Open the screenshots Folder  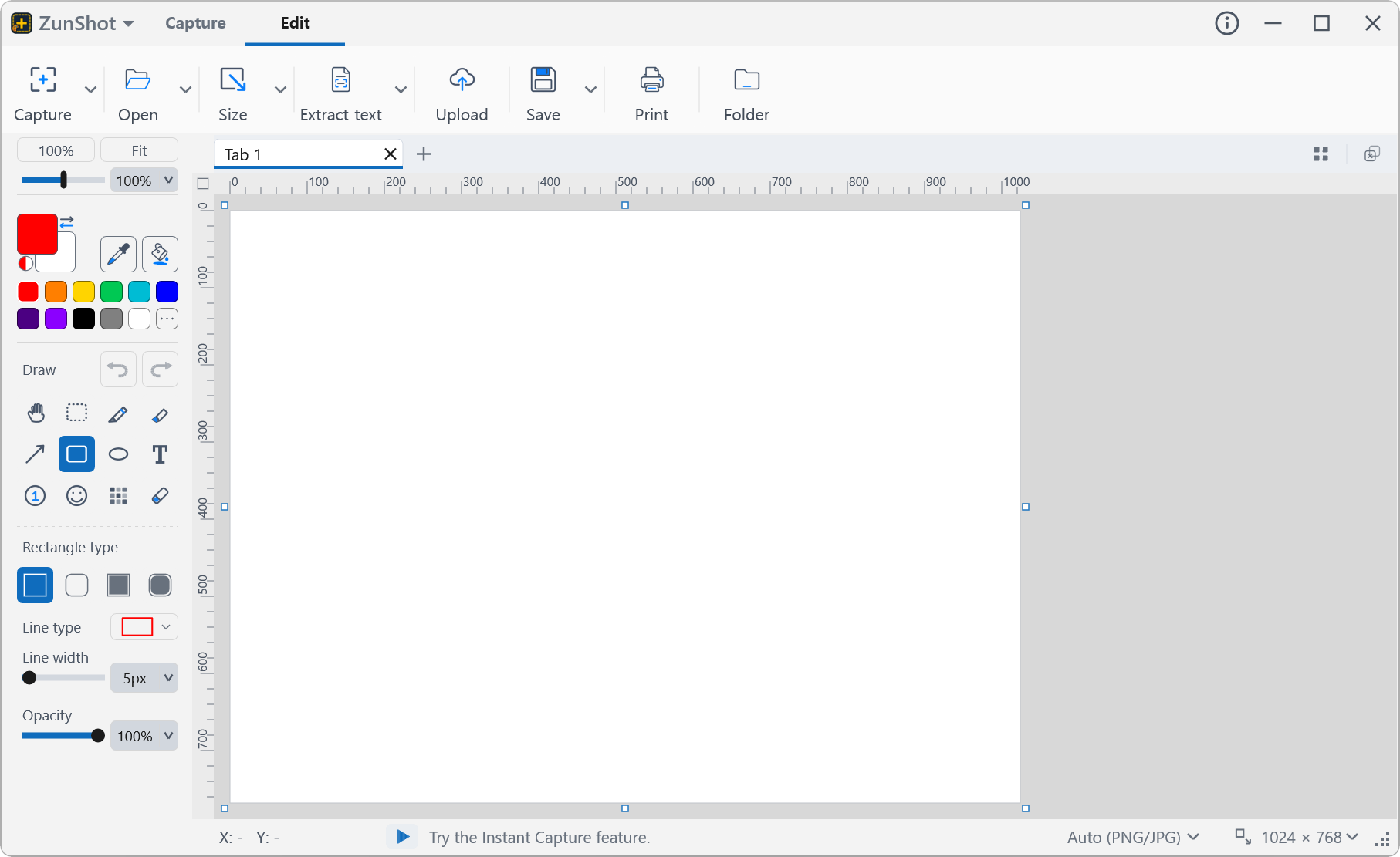(746, 94)
